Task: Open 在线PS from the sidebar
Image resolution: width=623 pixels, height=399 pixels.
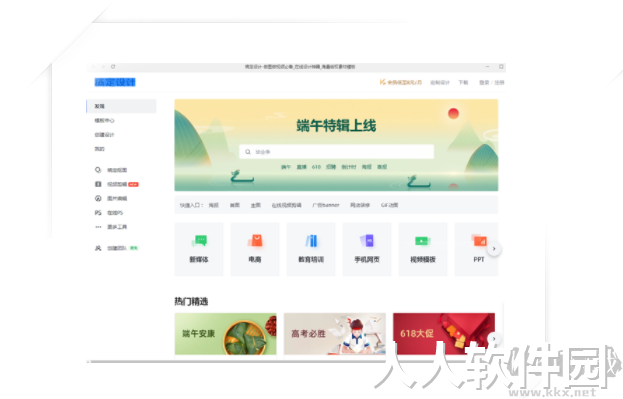Action: 115,213
